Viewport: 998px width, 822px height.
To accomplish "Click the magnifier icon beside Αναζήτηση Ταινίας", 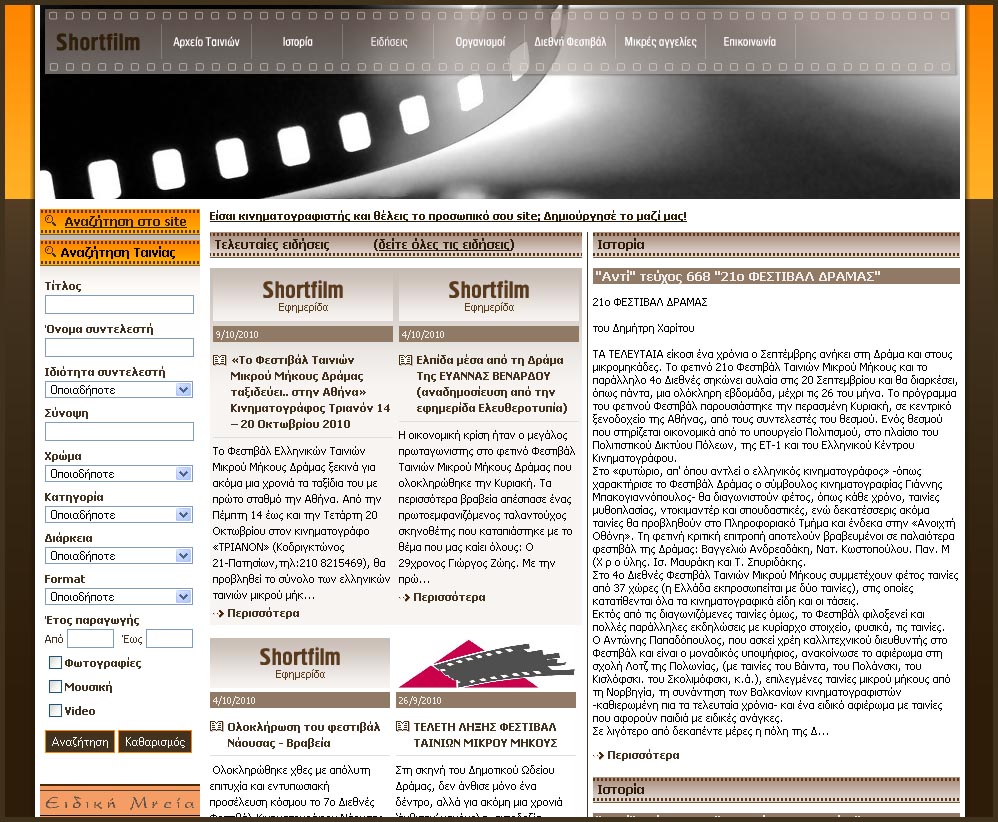I will tap(50, 252).
